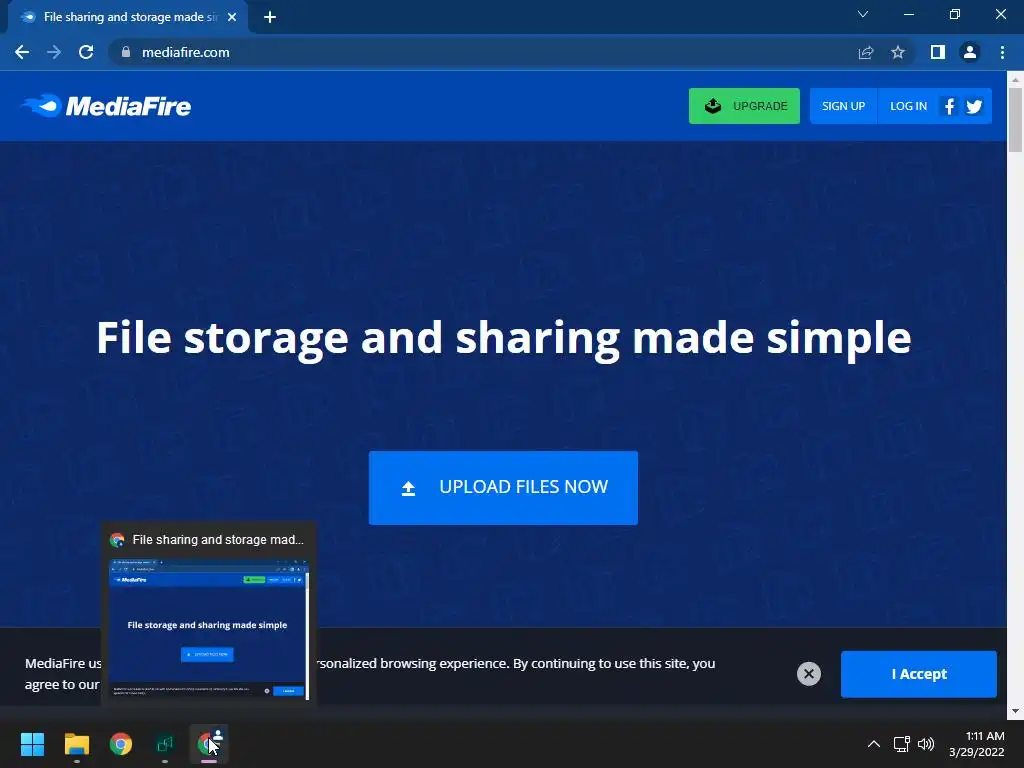
Task: Share this page via share icon
Action: 865,52
